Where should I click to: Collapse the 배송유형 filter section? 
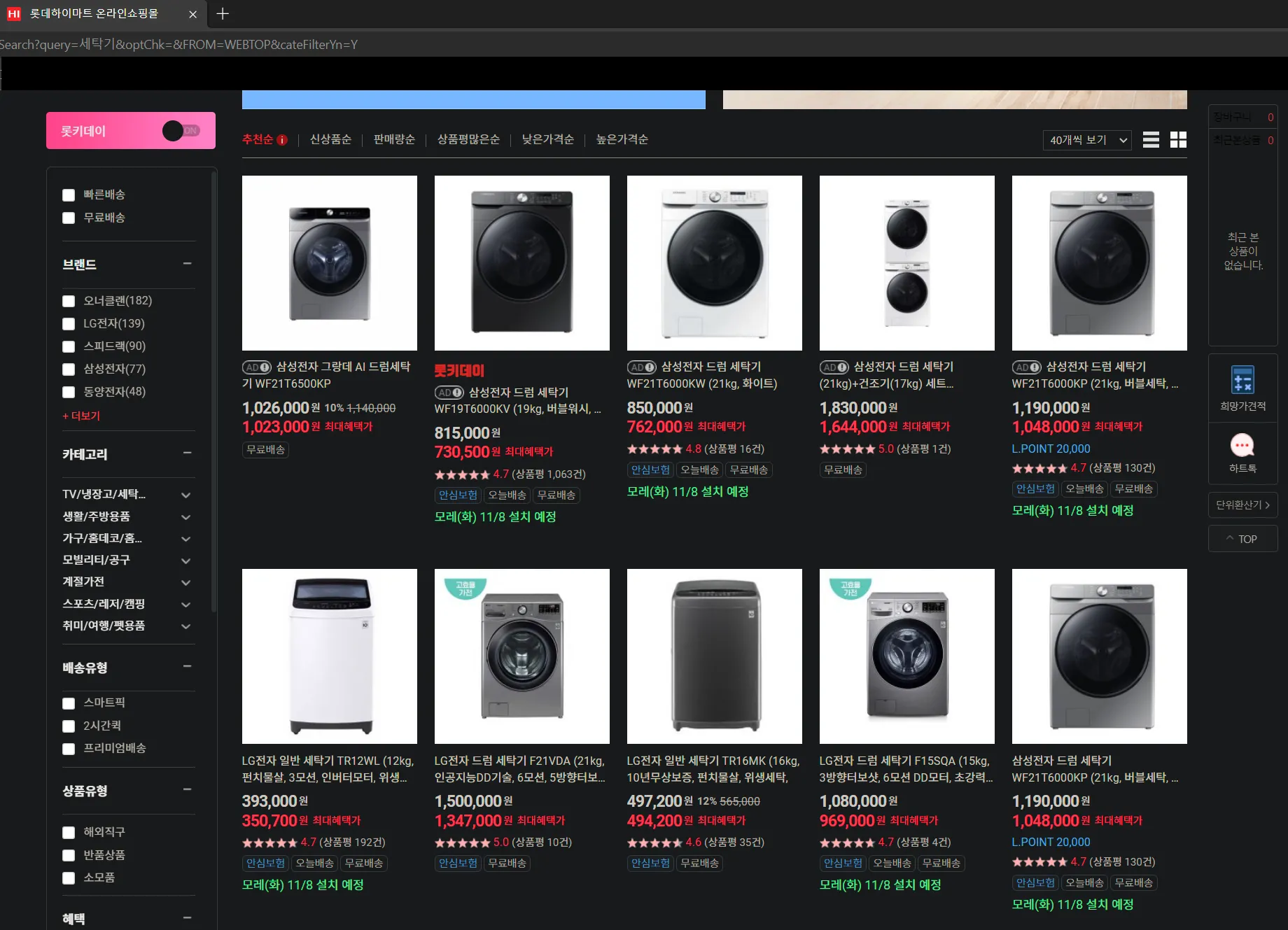point(187,667)
